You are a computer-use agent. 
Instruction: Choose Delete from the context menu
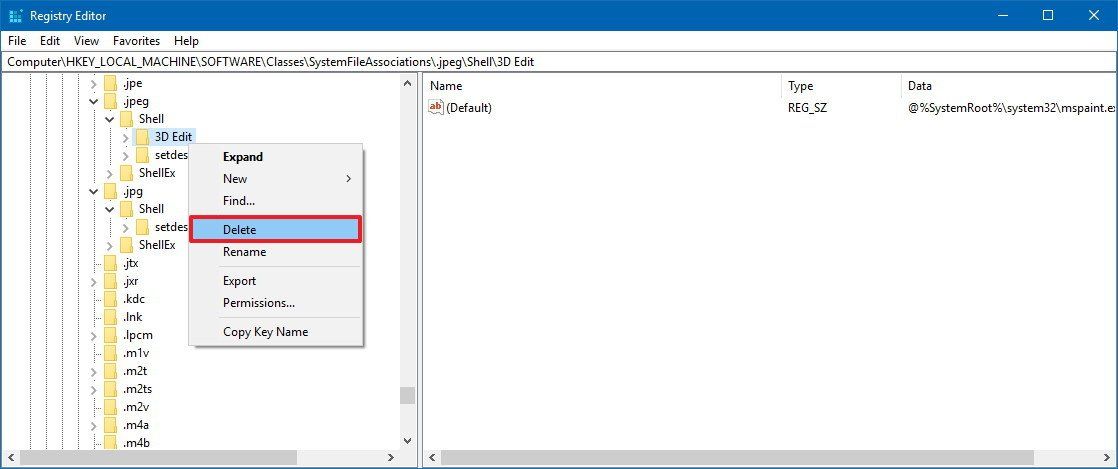pyautogui.click(x=276, y=230)
